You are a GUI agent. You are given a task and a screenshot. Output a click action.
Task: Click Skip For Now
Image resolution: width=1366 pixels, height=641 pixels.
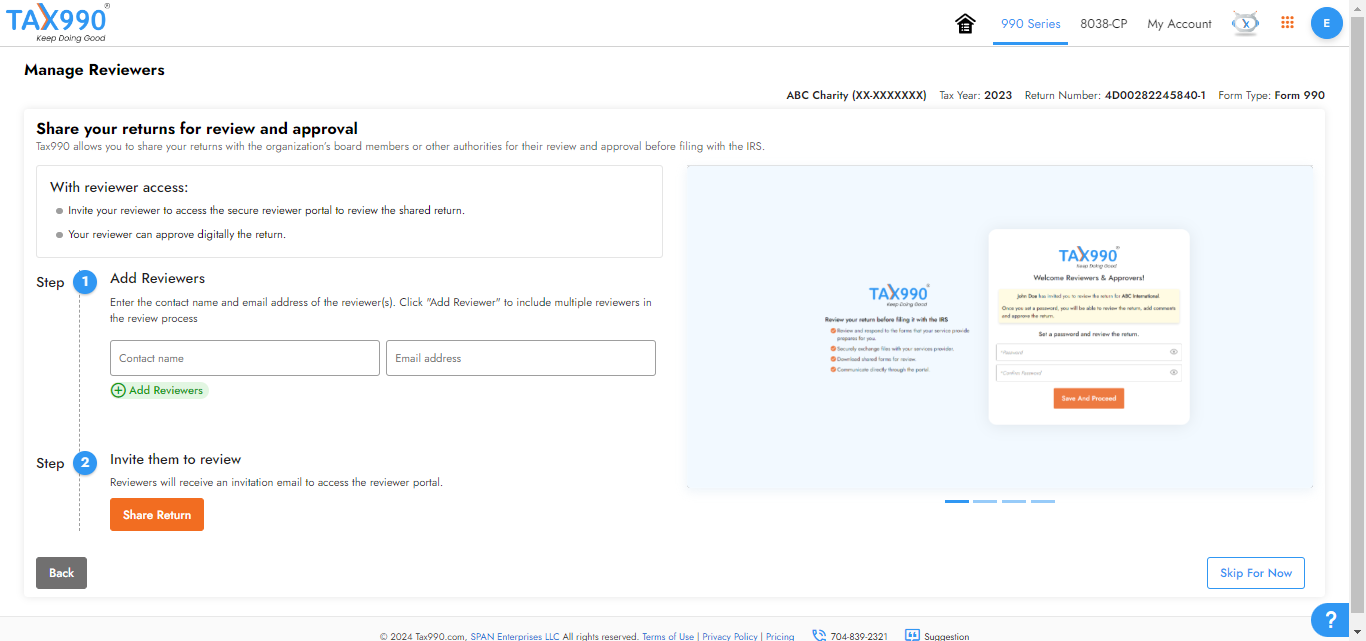click(1256, 573)
